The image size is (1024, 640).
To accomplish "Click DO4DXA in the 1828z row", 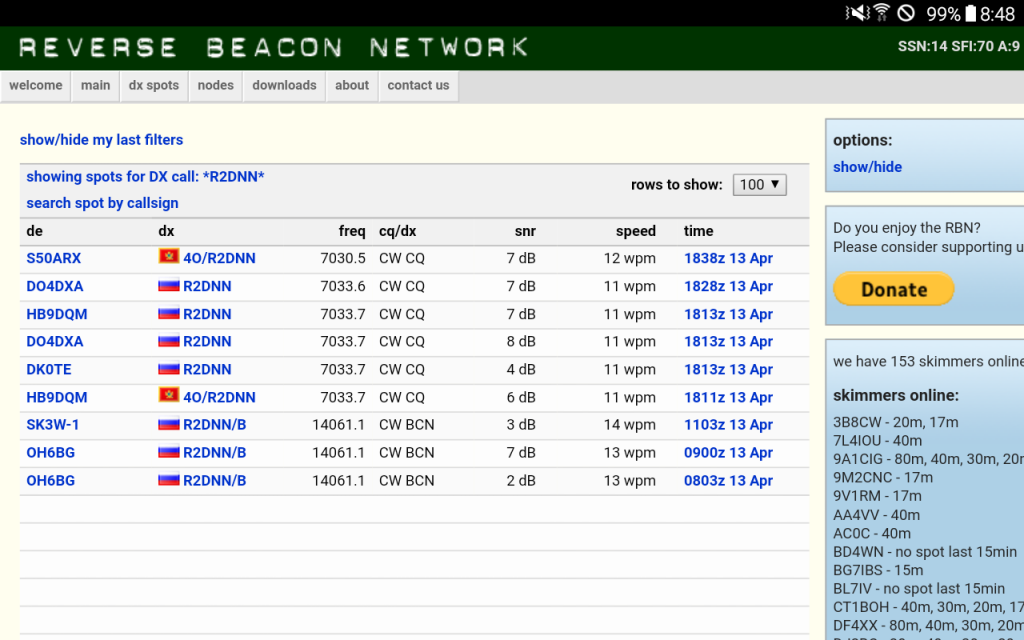I will point(55,286).
